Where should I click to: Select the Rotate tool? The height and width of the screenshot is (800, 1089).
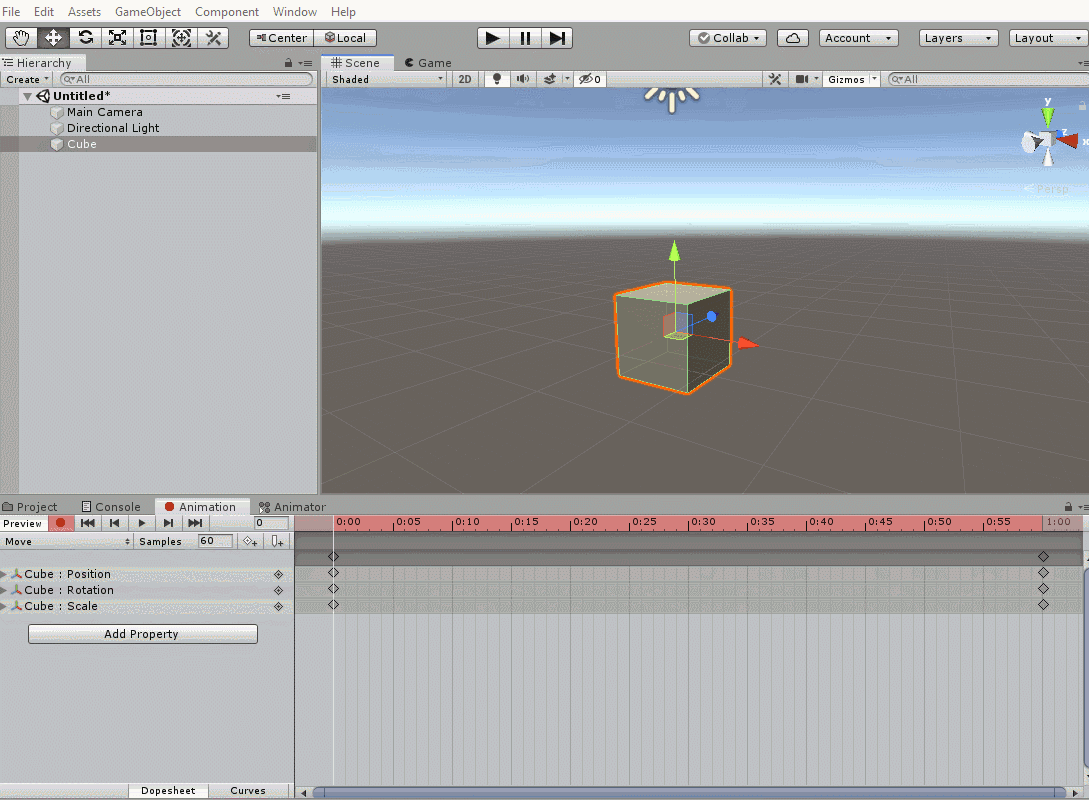[85, 37]
